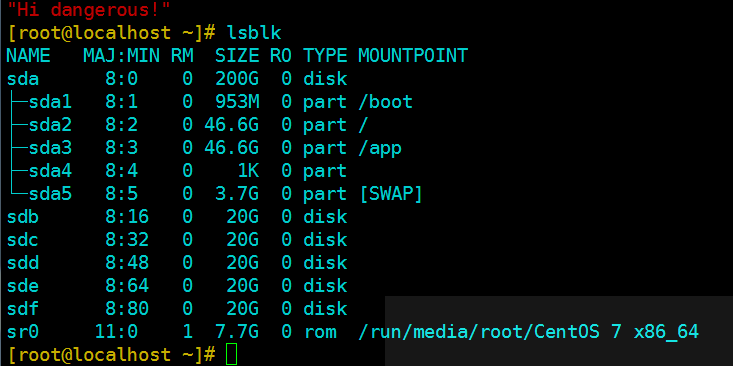Click the 1K size value
The image size is (733, 366).
pos(248,171)
